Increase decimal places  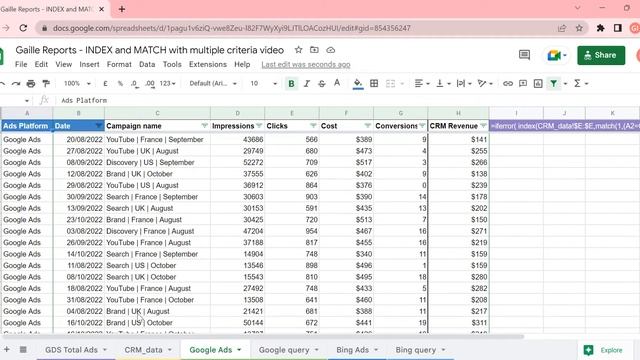pyautogui.click(x=150, y=84)
